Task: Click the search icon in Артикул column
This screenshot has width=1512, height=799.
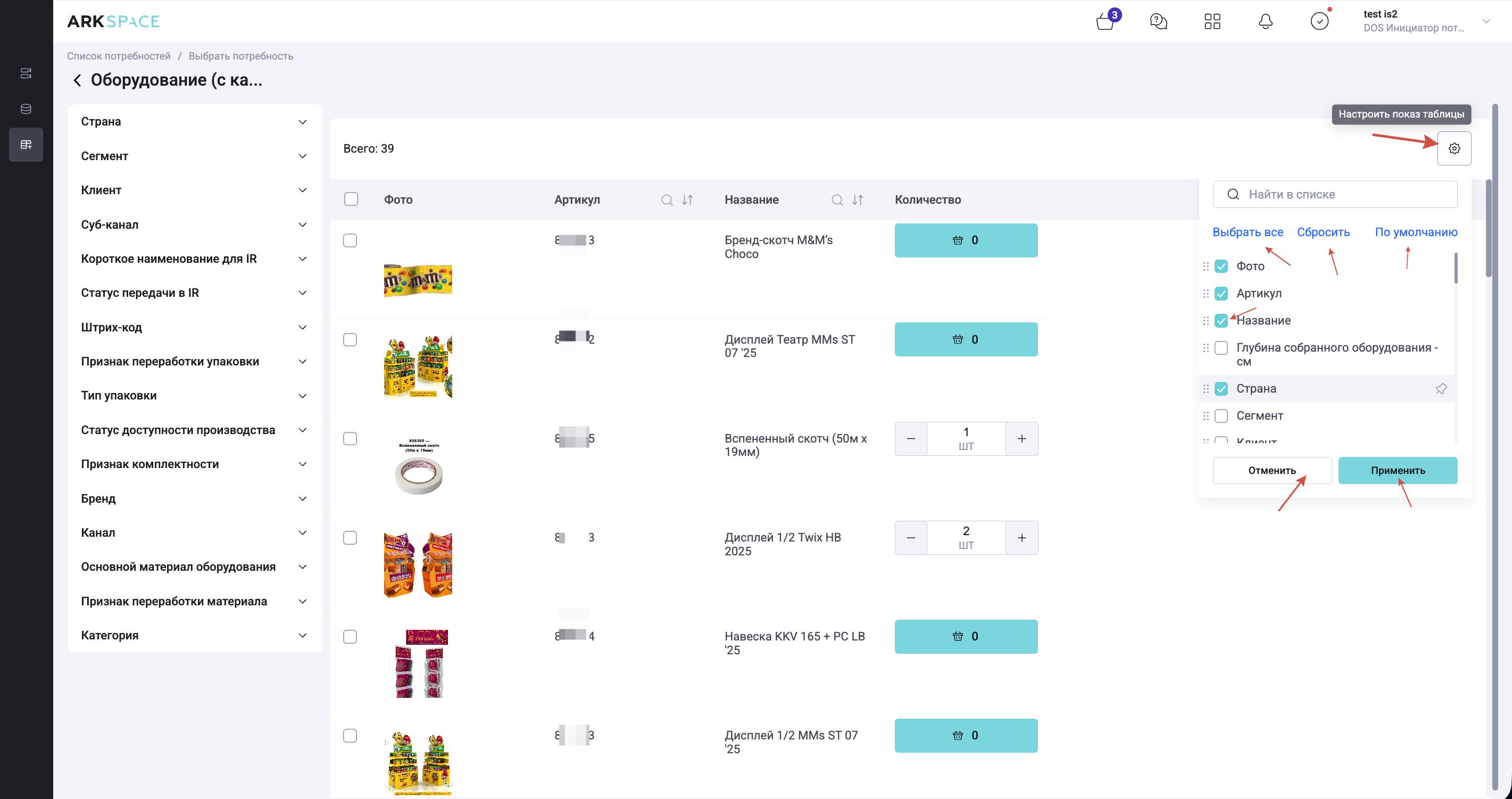Action: coord(667,200)
